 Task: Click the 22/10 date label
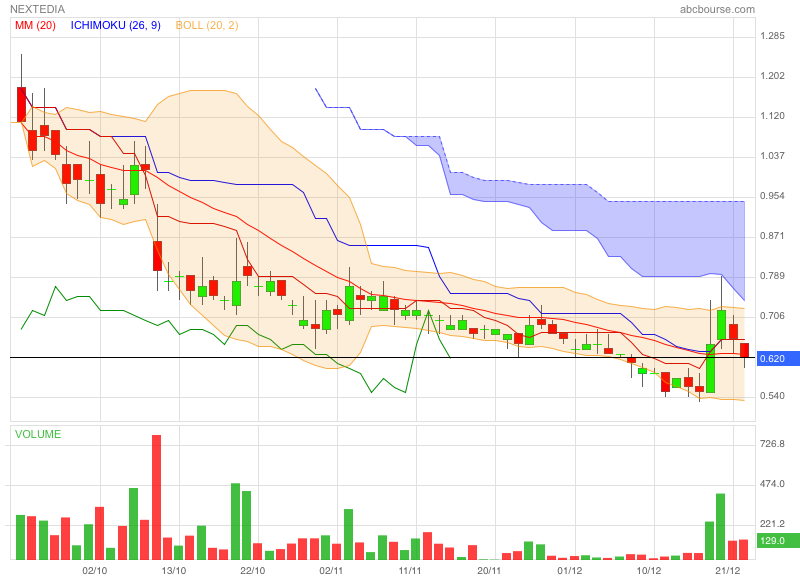click(253, 570)
